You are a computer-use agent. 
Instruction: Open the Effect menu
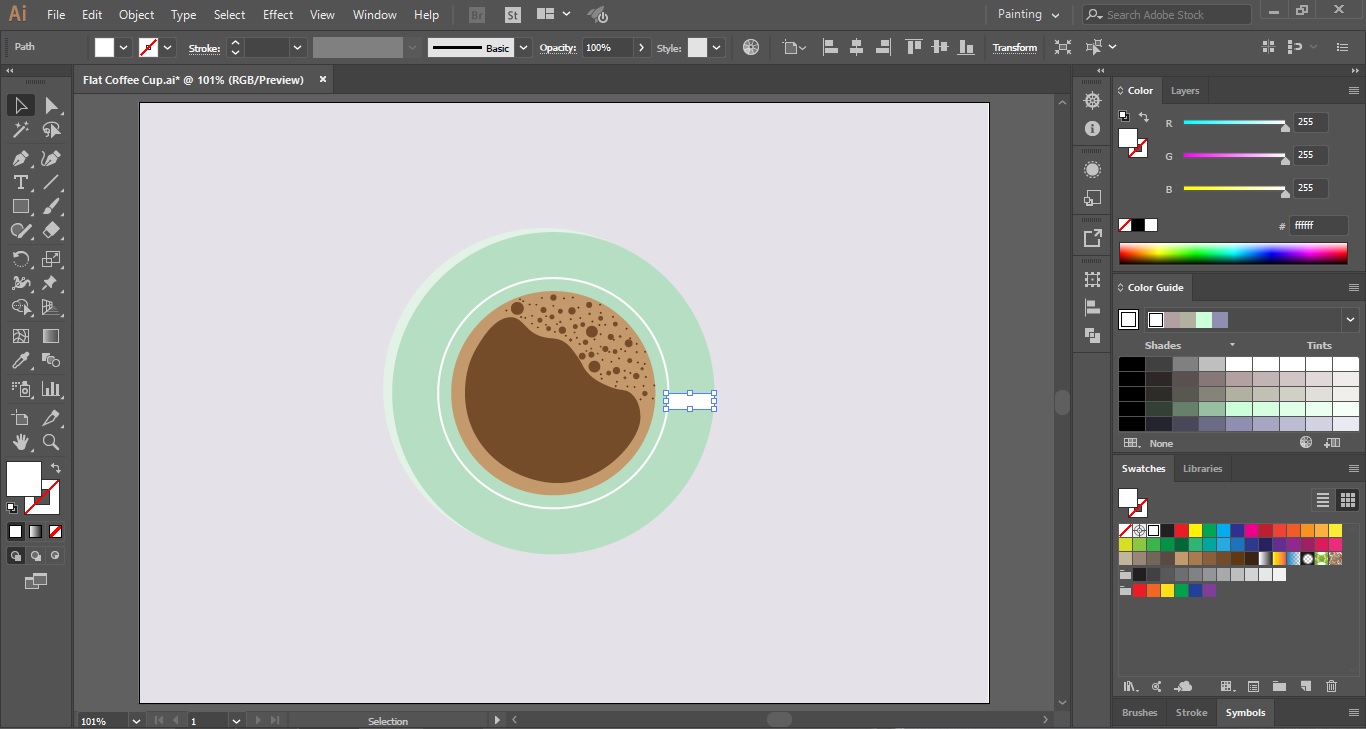(277, 14)
